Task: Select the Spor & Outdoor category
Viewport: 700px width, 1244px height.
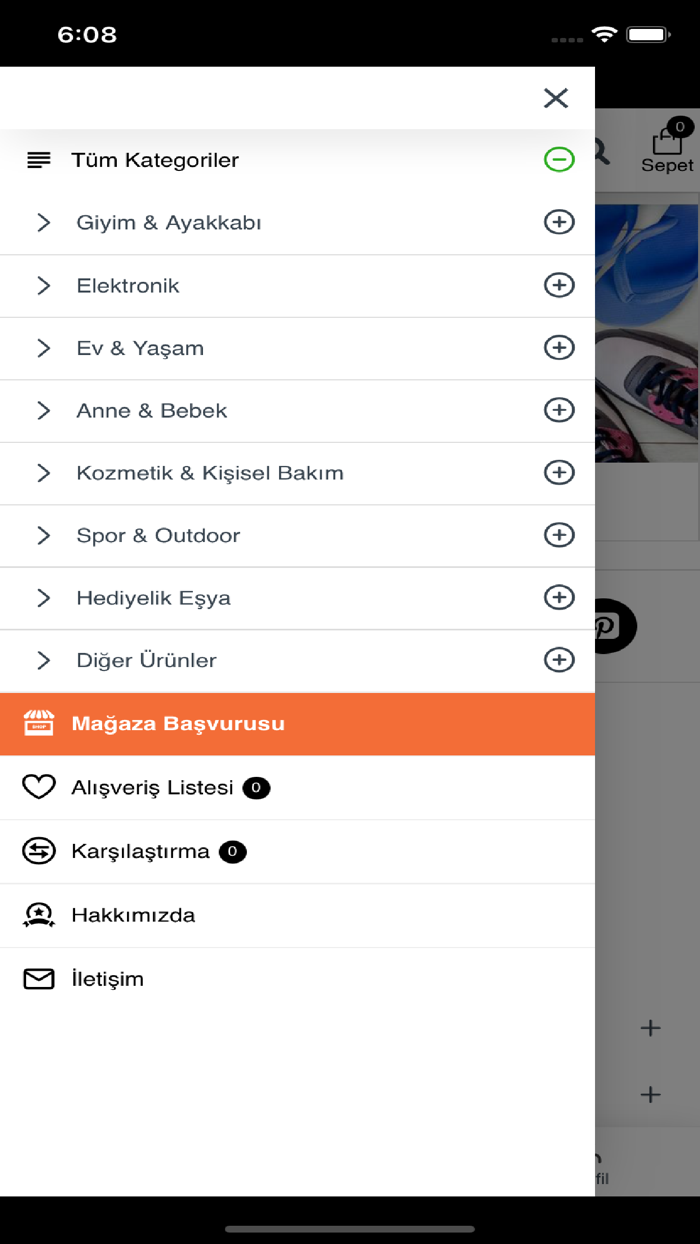Action: click(158, 535)
